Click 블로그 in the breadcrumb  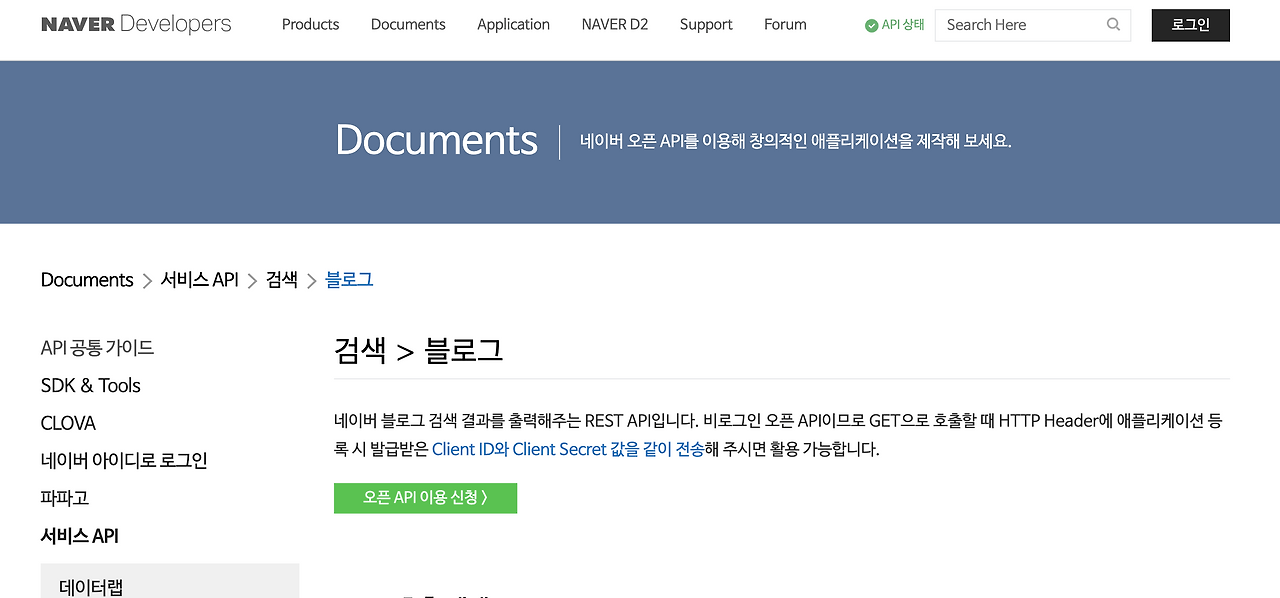point(349,280)
